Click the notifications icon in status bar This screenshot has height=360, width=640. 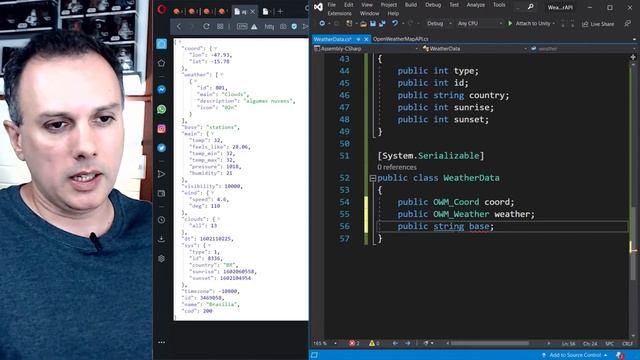[620, 355]
